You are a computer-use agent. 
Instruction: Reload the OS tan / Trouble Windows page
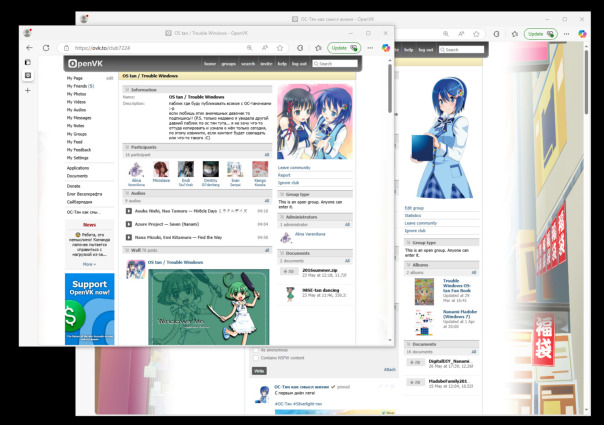pyautogui.click(x=46, y=48)
